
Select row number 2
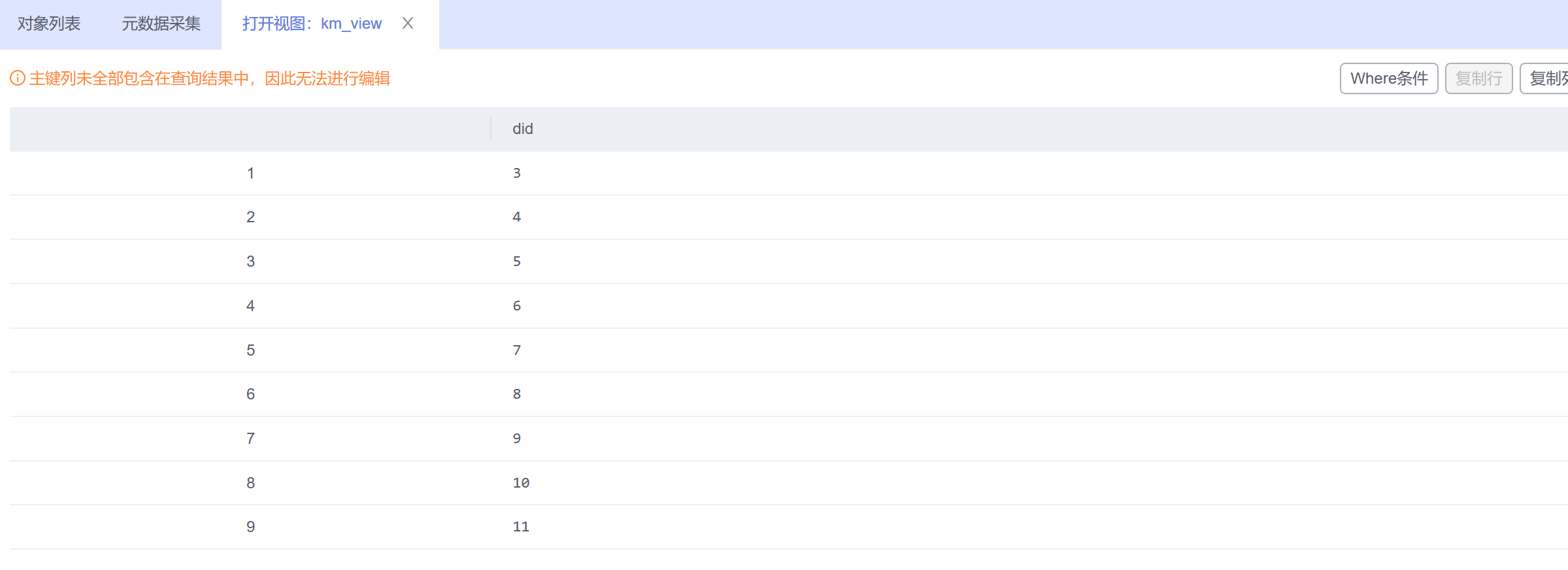point(250,217)
